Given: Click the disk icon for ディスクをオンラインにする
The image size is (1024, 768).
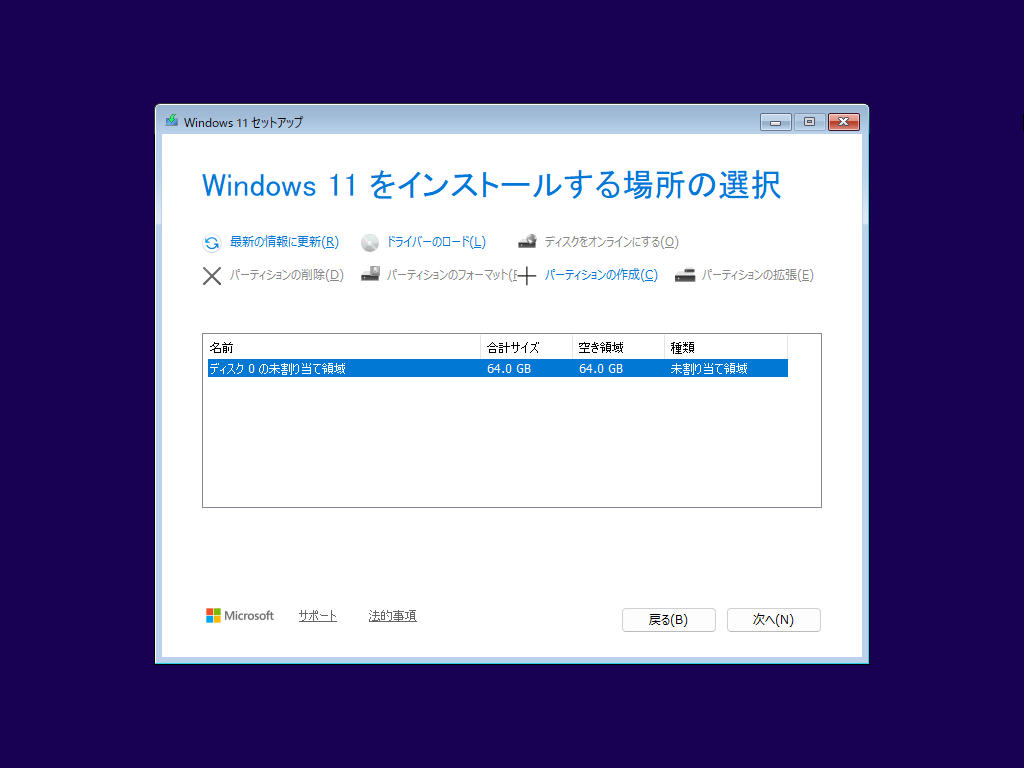Looking at the screenshot, I should click(527, 242).
